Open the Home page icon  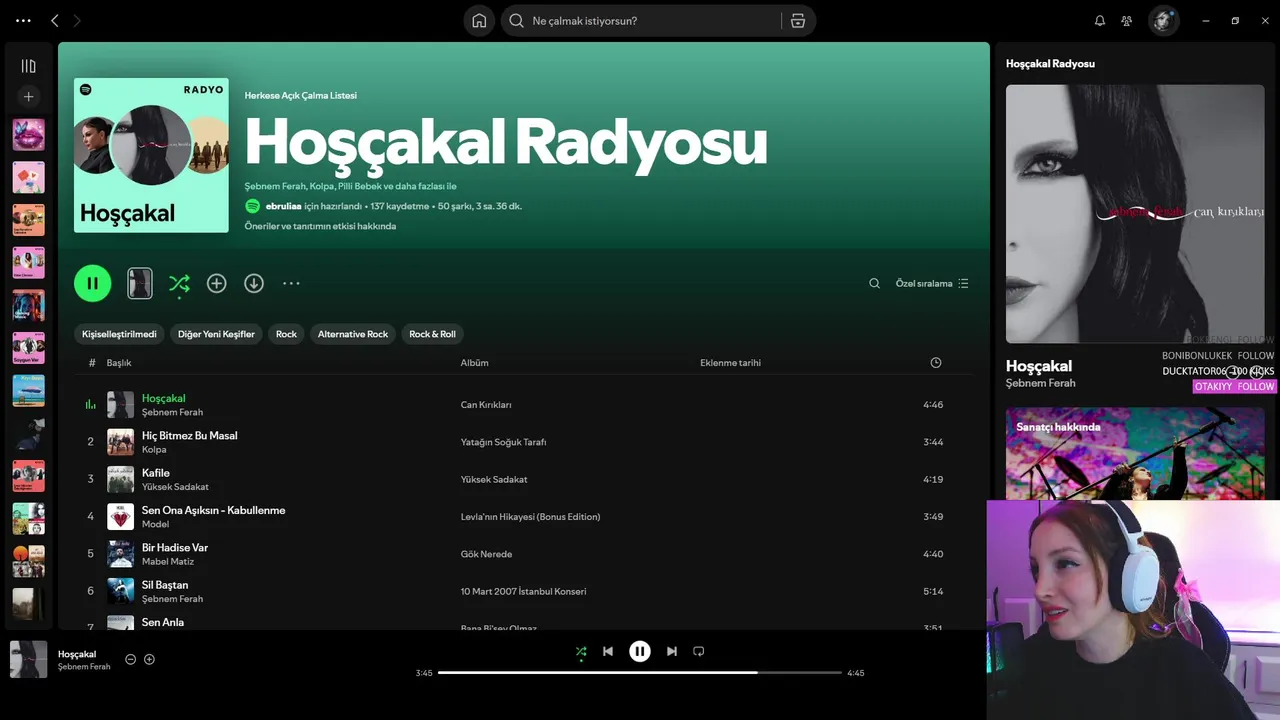[x=479, y=21]
